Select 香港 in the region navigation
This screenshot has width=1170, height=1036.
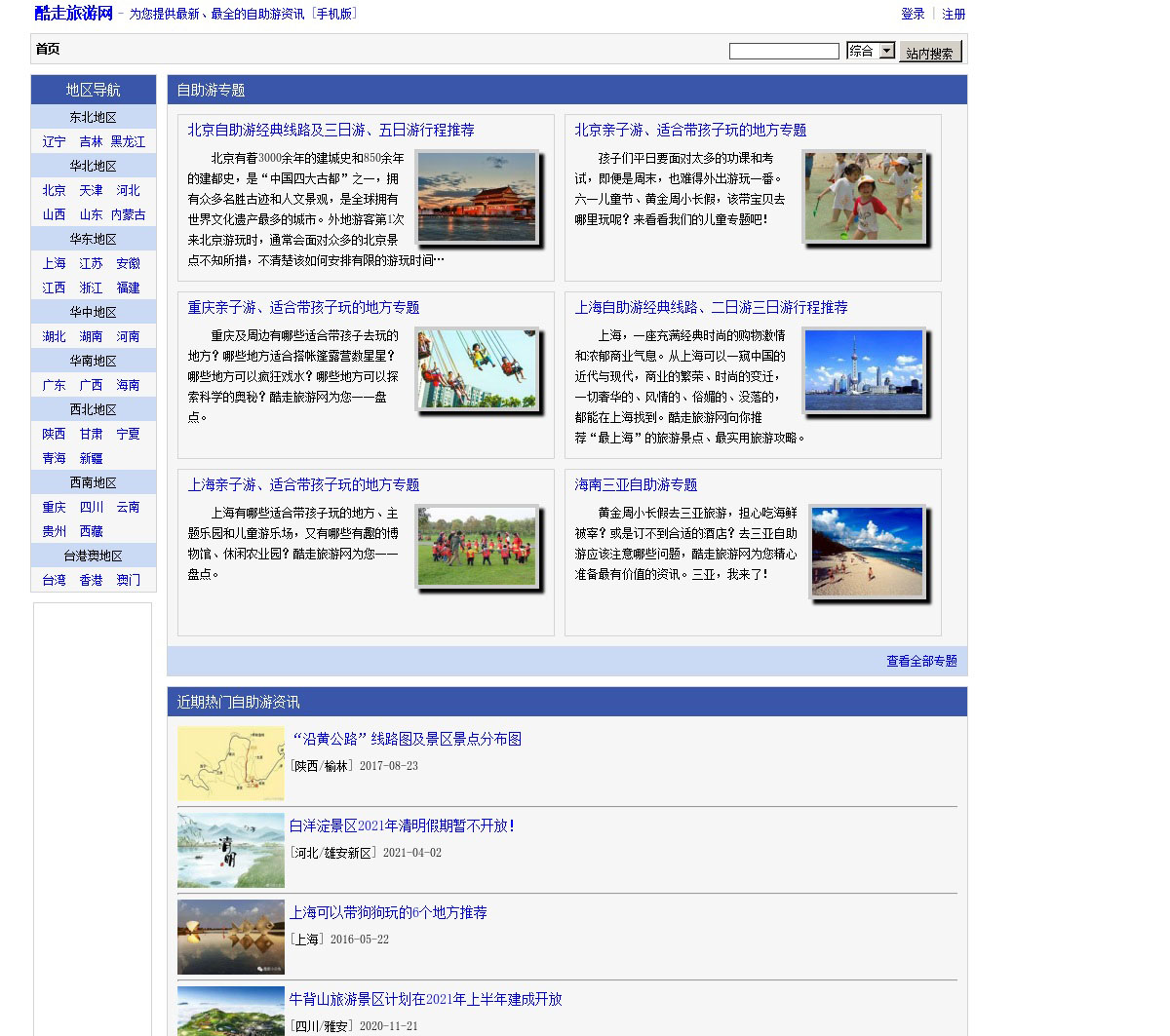pyautogui.click(x=91, y=580)
